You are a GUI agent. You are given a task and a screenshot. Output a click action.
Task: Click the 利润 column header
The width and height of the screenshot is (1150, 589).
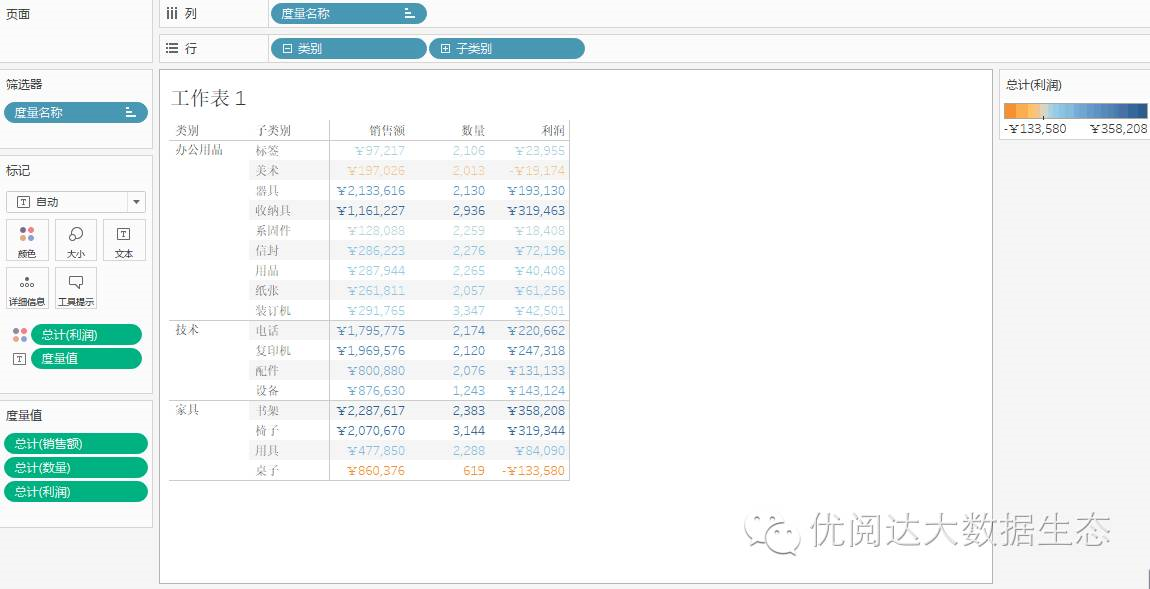click(x=553, y=131)
